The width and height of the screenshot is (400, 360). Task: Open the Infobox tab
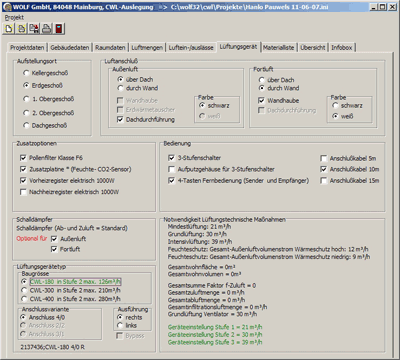(342, 48)
